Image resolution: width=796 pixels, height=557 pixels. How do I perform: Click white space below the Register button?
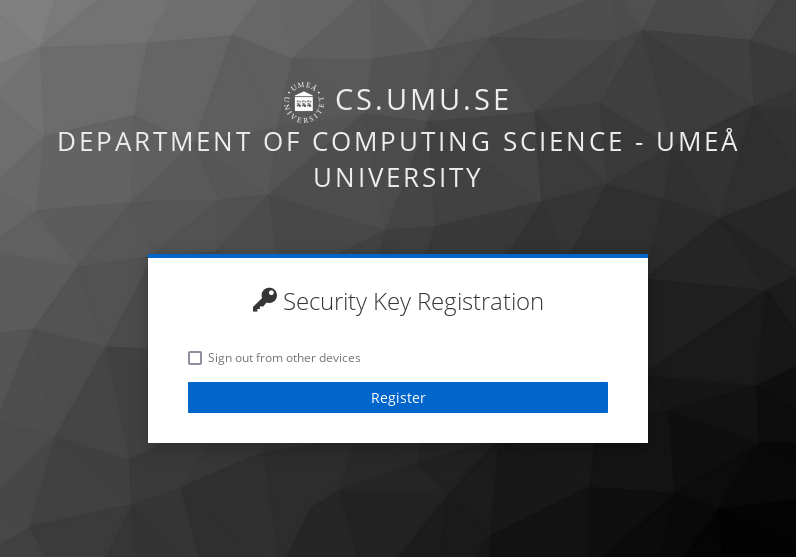click(x=398, y=428)
